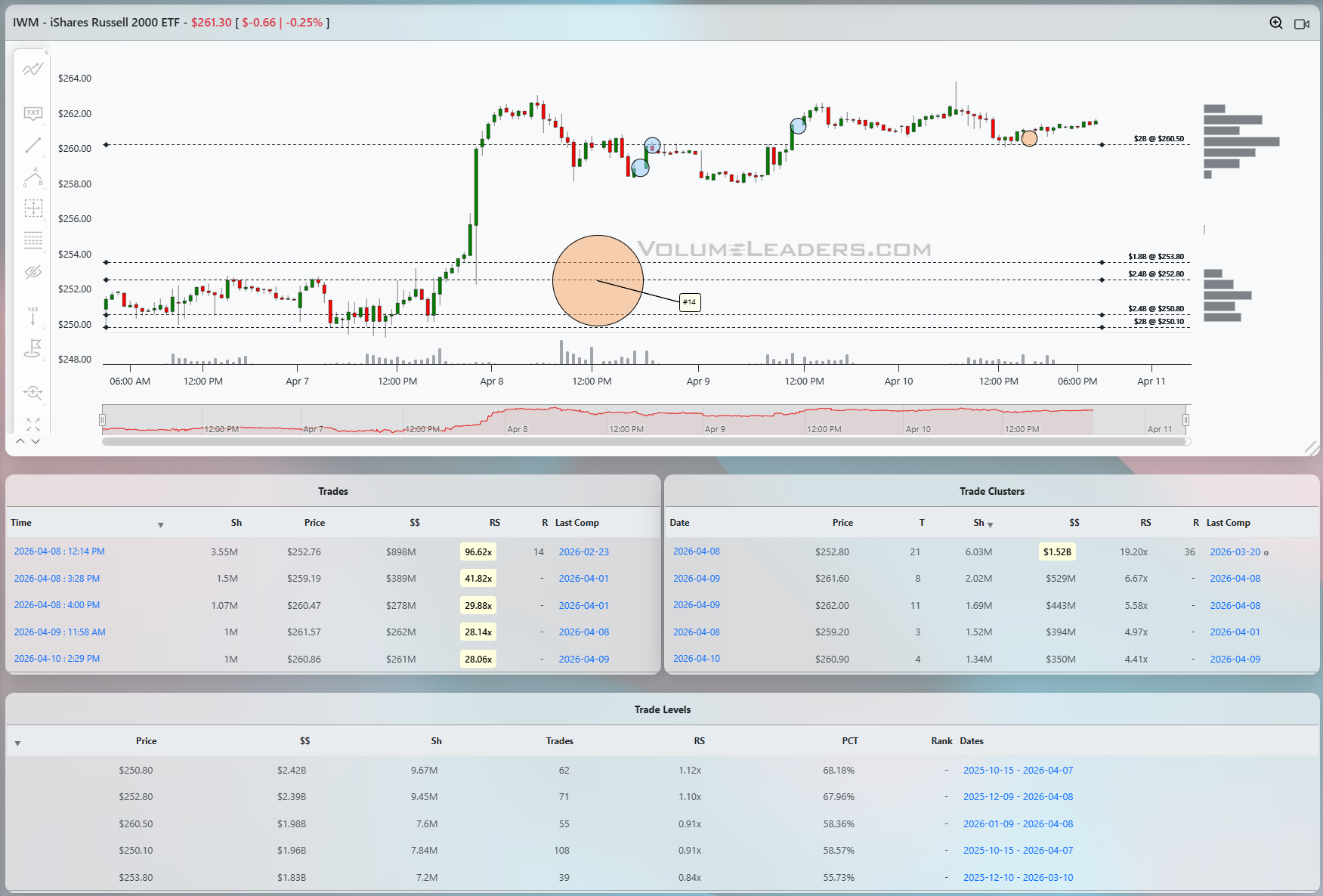Open dates 2025-10-15 - 2026-04-07 for $250.80
1323x896 pixels.
[x=1018, y=771]
